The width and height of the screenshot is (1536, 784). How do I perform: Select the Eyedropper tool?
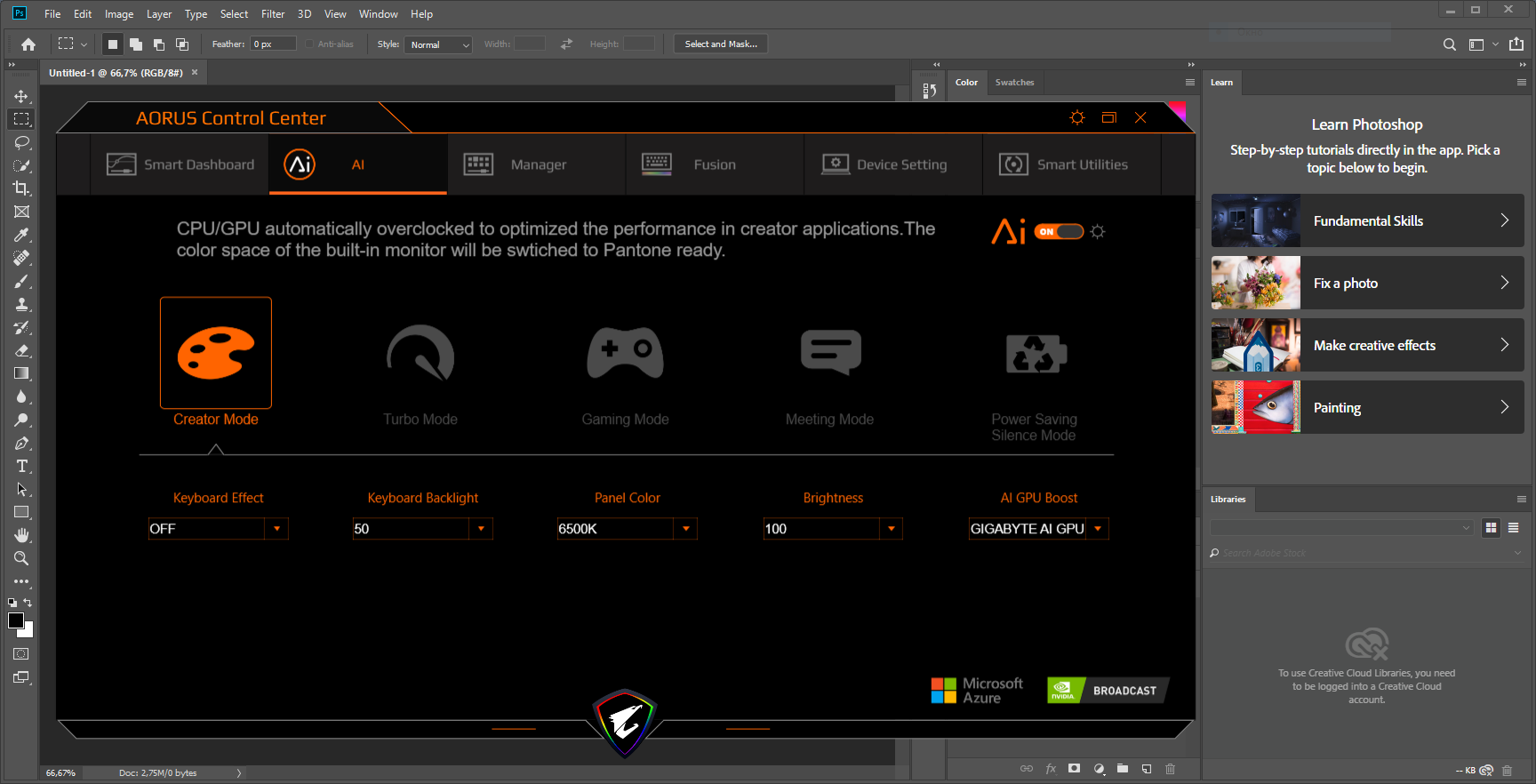click(21, 235)
